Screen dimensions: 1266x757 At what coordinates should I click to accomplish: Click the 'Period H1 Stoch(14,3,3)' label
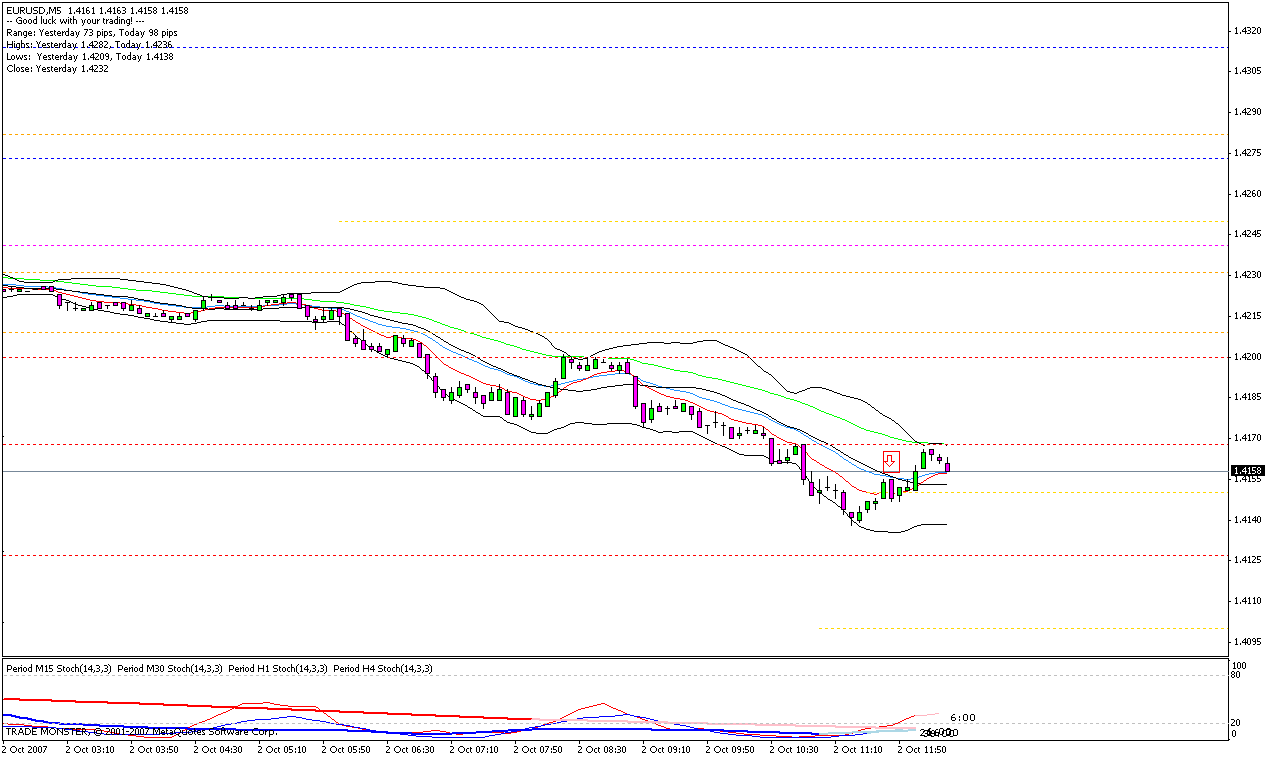(x=278, y=668)
